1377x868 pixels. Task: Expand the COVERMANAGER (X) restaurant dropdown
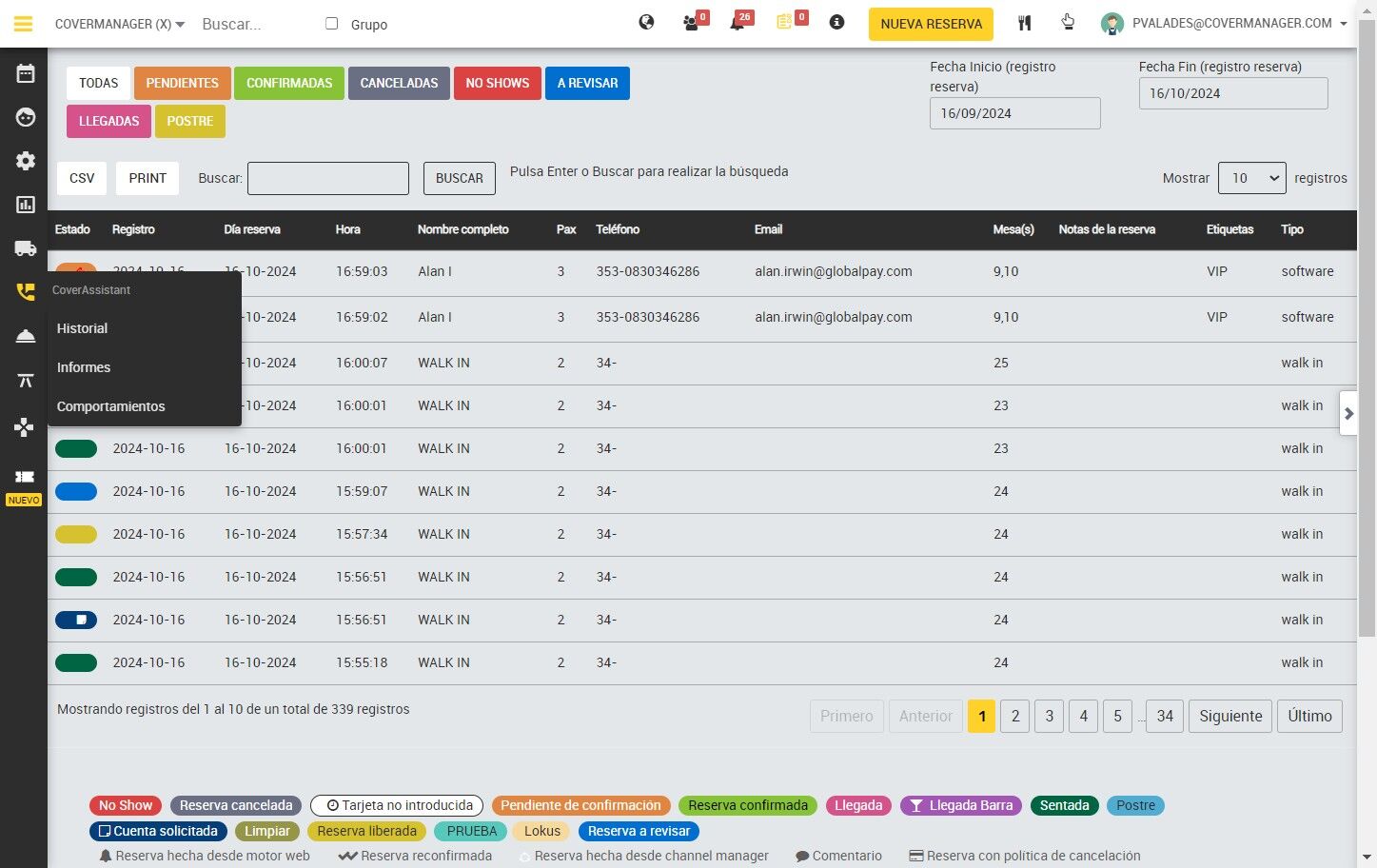pos(120,24)
